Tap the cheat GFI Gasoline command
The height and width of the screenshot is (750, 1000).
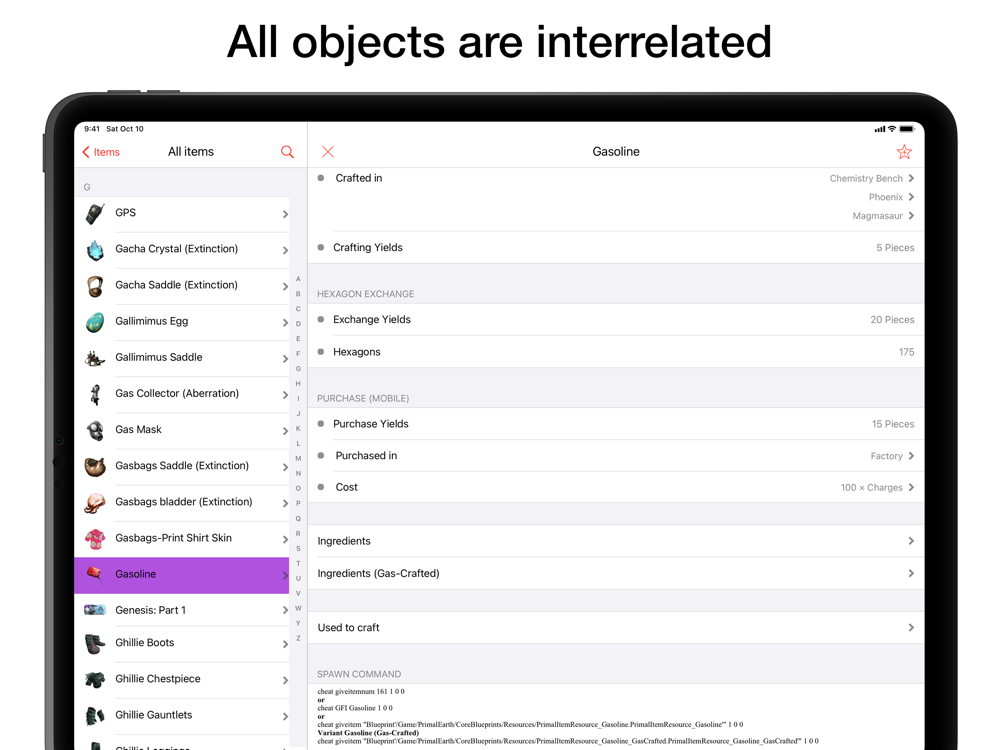click(355, 708)
